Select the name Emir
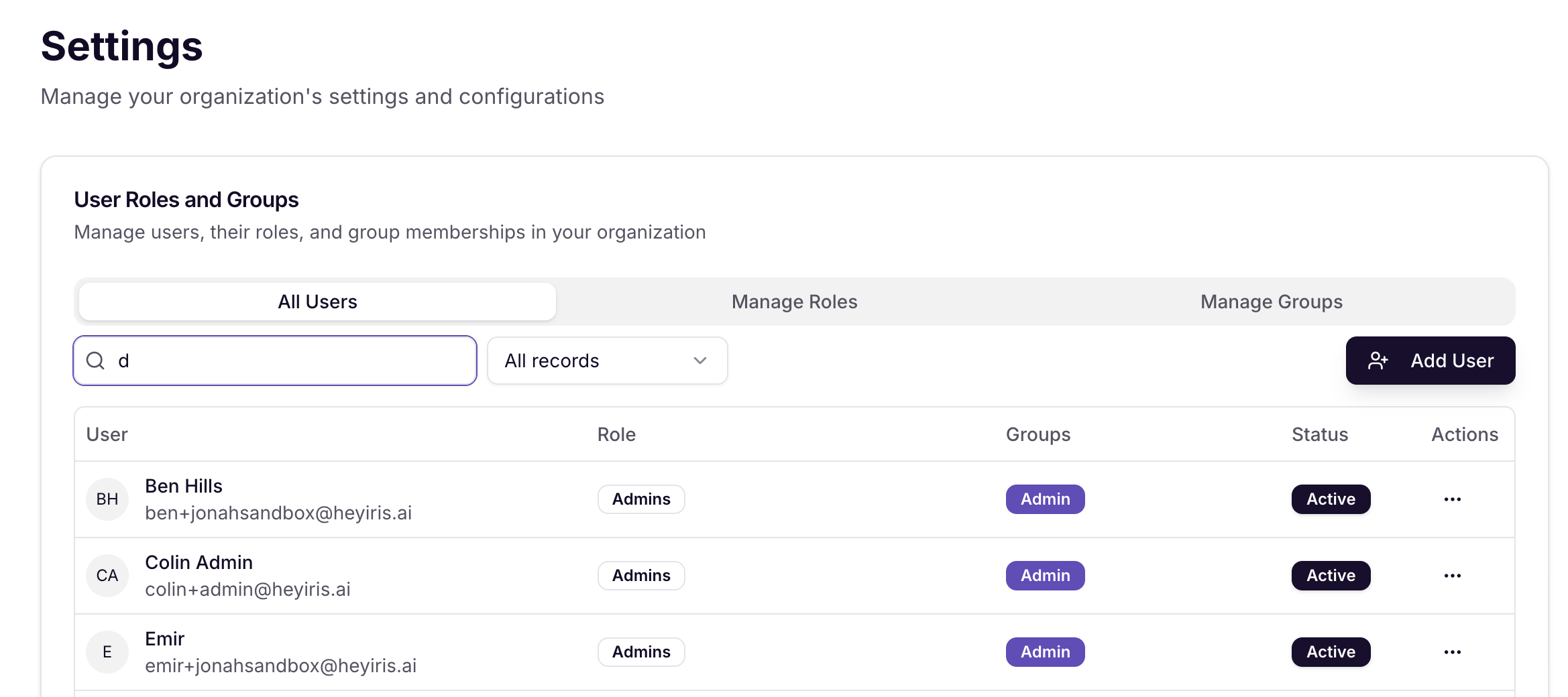This screenshot has height=697, width=1568. (x=165, y=639)
